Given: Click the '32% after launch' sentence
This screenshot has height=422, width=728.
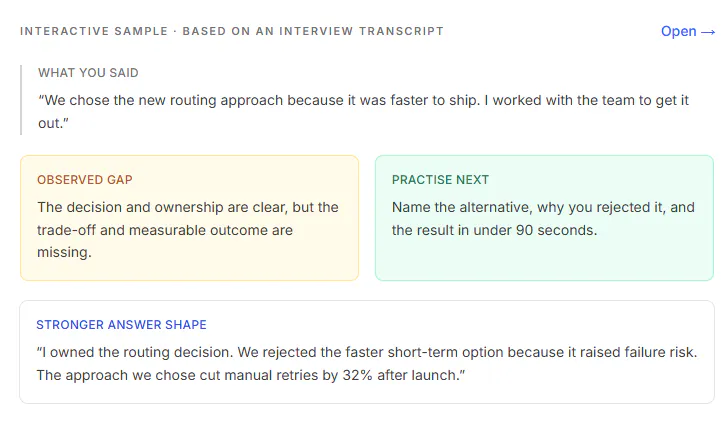Looking at the screenshot, I should 251,375.
